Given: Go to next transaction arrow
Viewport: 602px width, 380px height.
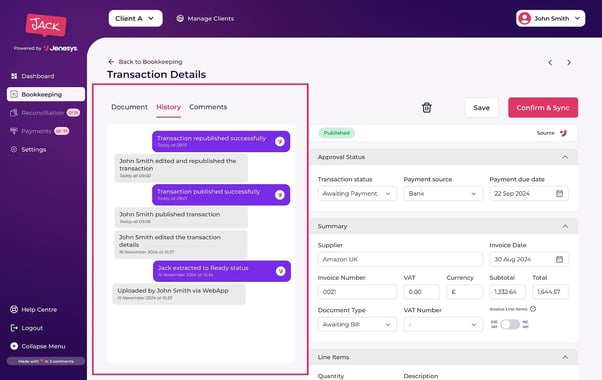Looking at the screenshot, I should 569,63.
